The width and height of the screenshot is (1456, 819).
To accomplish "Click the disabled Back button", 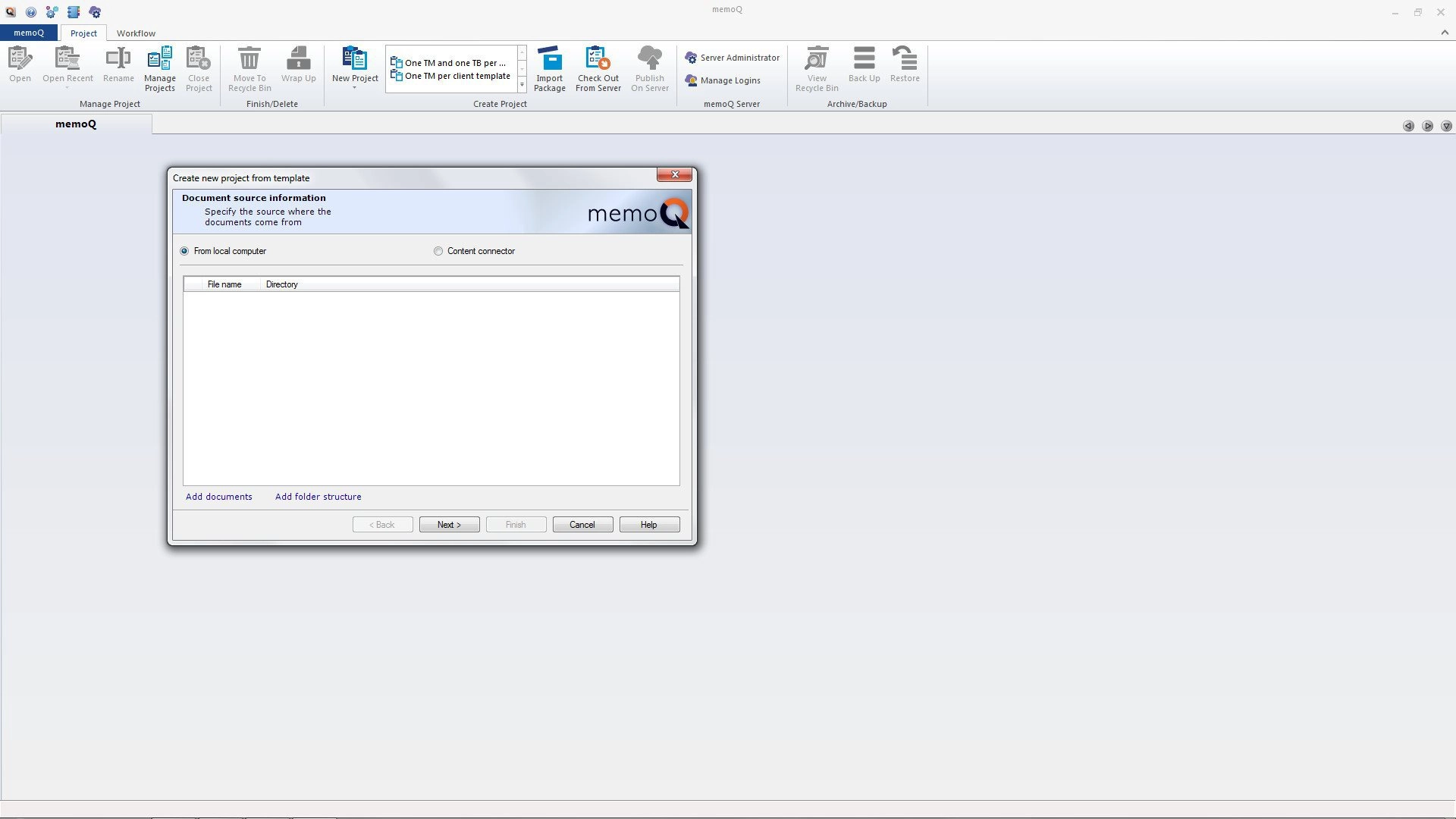I will (382, 525).
